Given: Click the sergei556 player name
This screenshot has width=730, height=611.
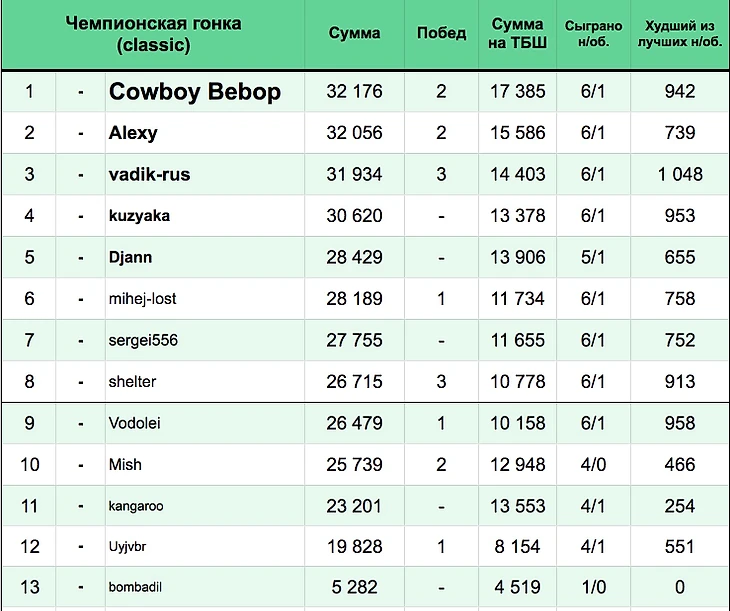Looking at the screenshot, I should pyautogui.click(x=143, y=340).
